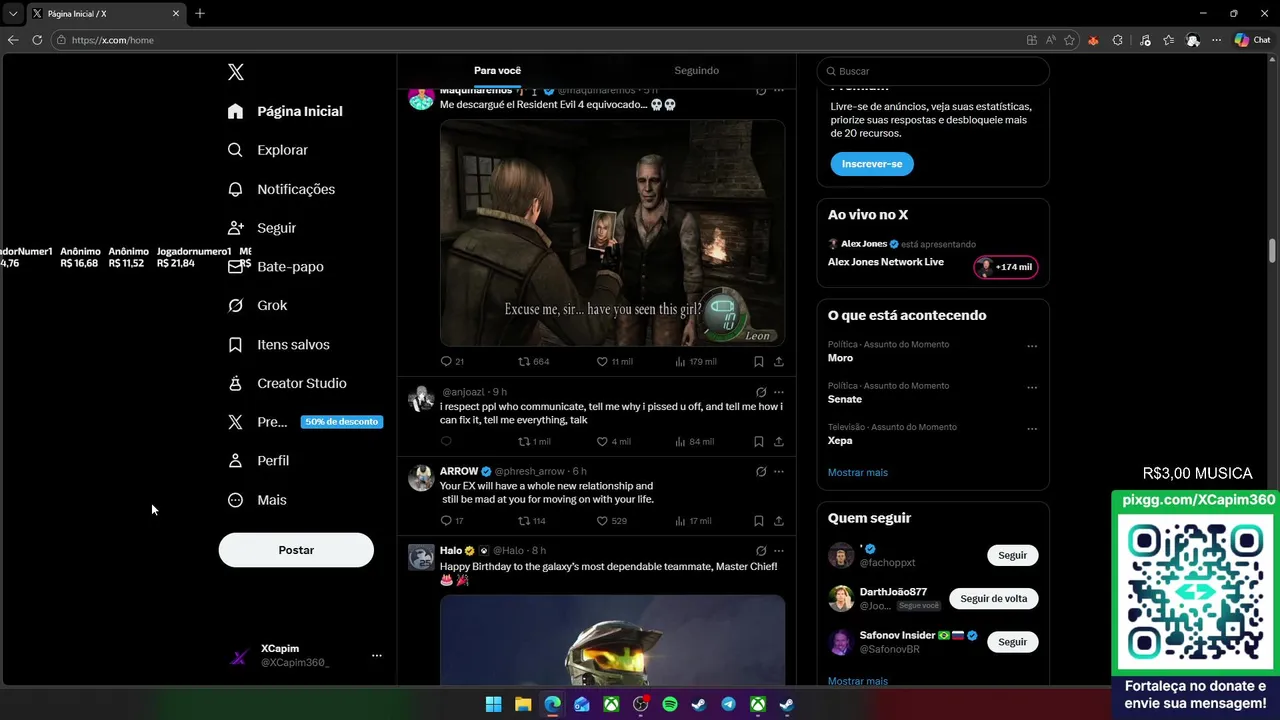Share ARROW's post

[x=778, y=521]
